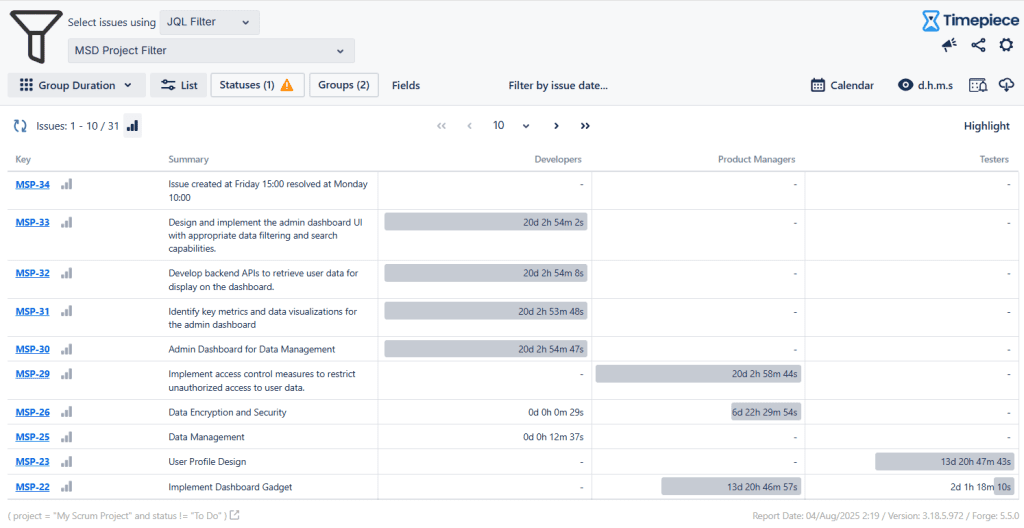1024x528 pixels.
Task: Open issue link MSP-22
Action: pos(33,486)
